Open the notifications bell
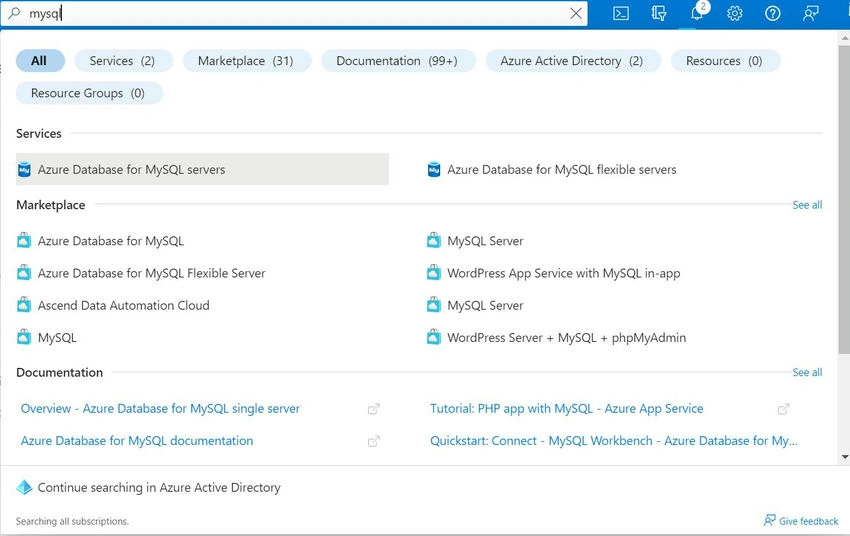Viewport: 850px width, 536px height. (x=697, y=12)
